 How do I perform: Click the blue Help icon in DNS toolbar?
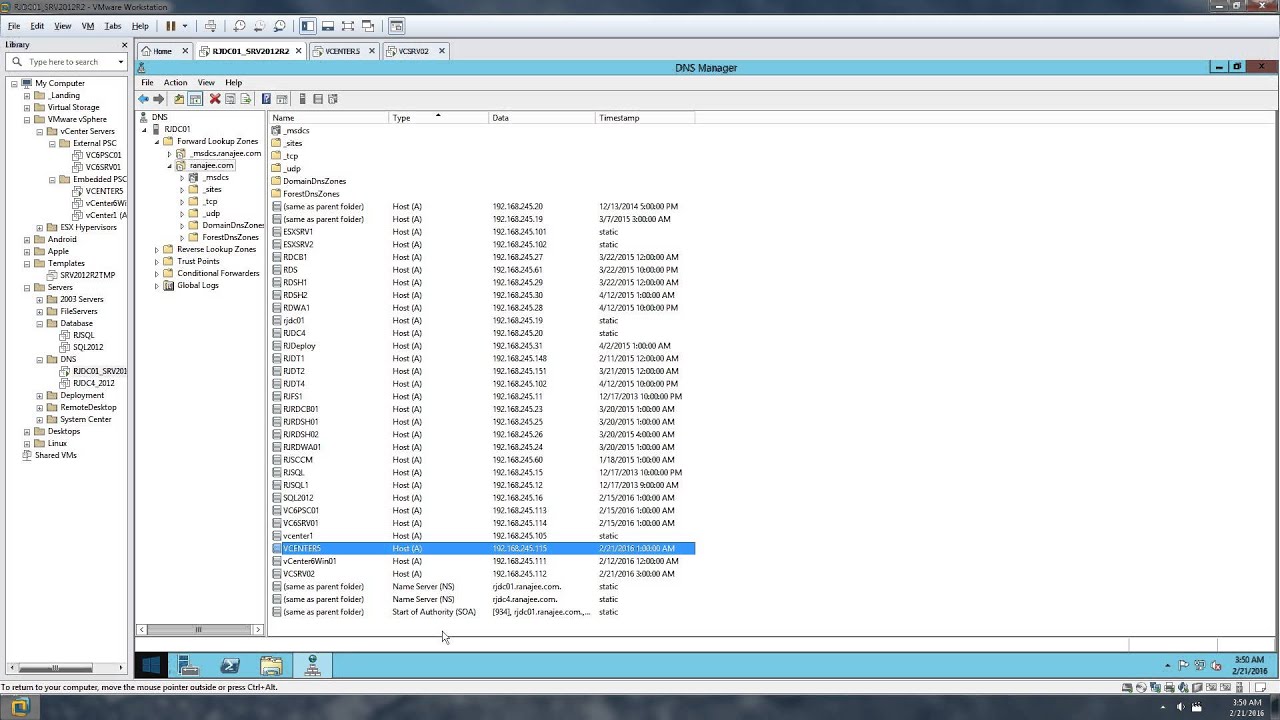pos(266,99)
